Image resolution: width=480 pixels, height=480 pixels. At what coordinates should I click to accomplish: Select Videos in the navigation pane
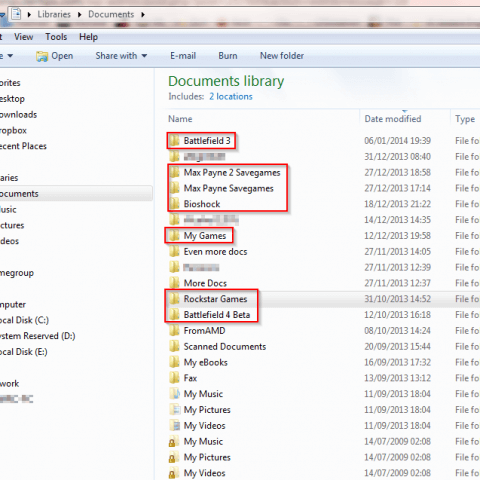coord(9,241)
